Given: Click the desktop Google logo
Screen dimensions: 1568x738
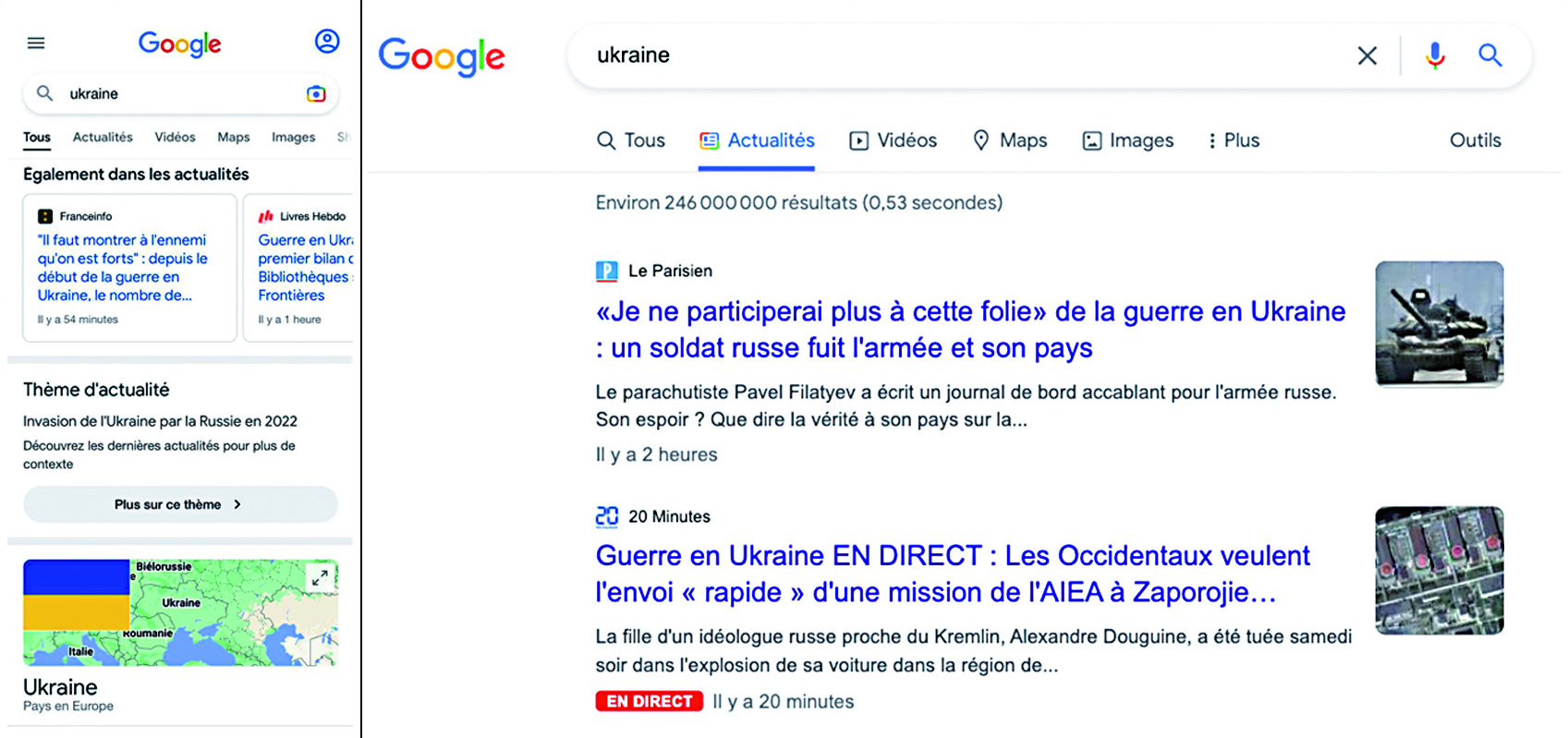Looking at the screenshot, I should point(442,56).
